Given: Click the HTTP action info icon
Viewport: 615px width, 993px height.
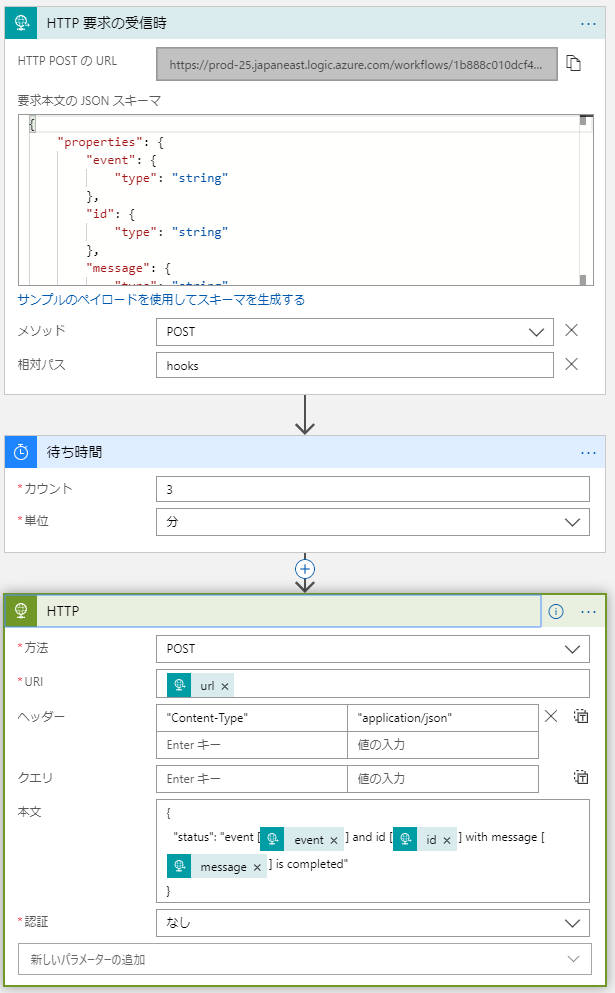Looking at the screenshot, I should 557,612.
